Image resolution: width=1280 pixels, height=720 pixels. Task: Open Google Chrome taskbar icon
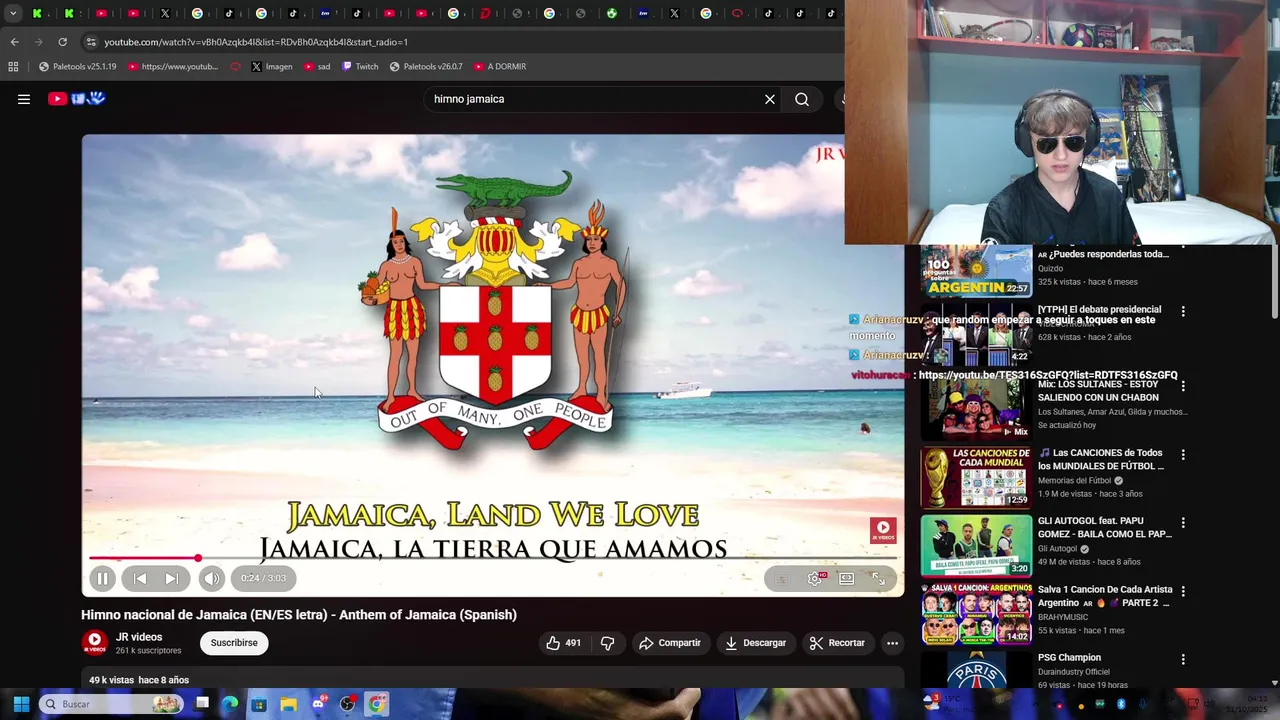click(376, 704)
